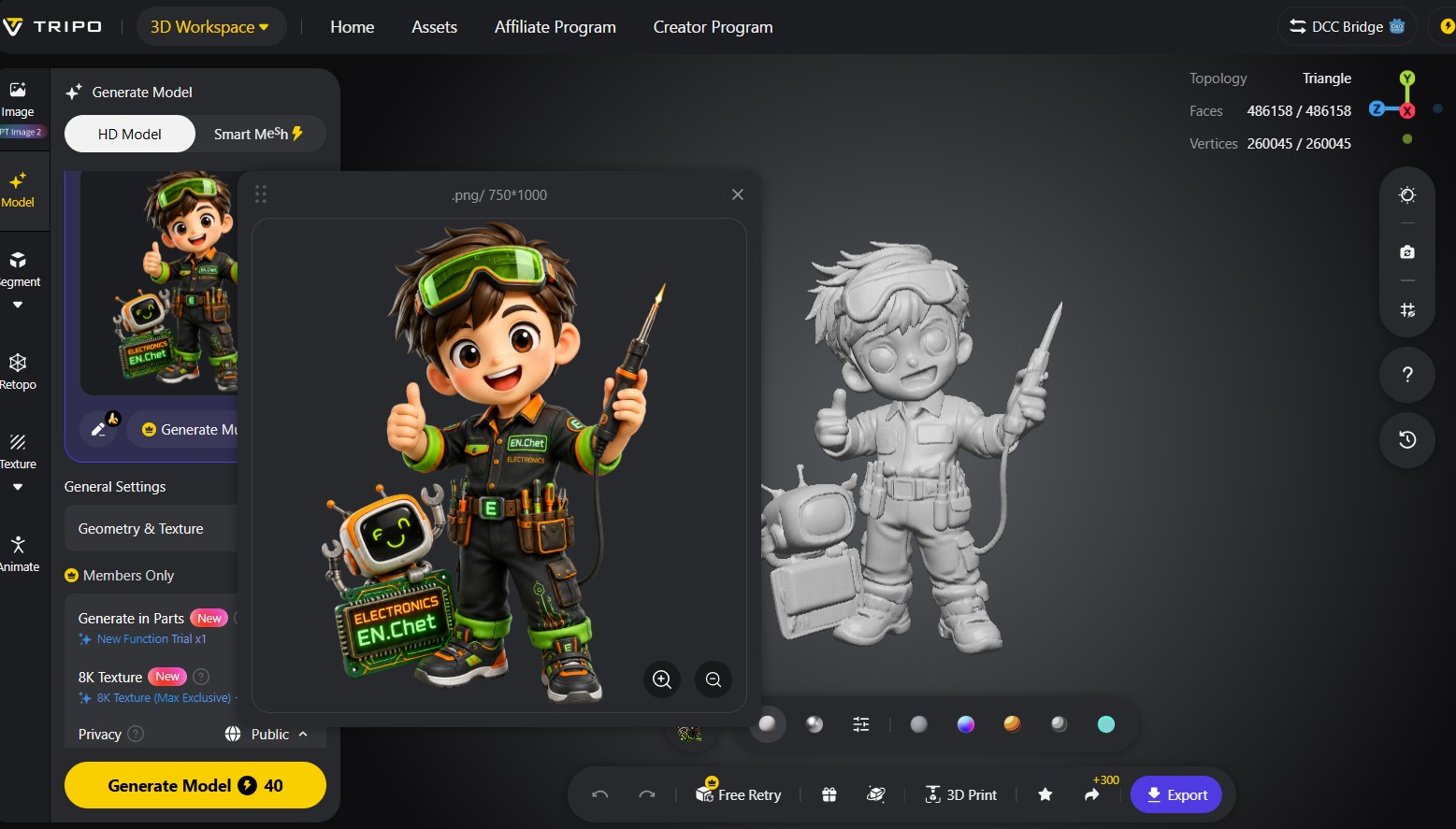Viewport: 1456px width, 829px height.
Task: Click the lightning credits icon at top right
Action: click(1446, 26)
